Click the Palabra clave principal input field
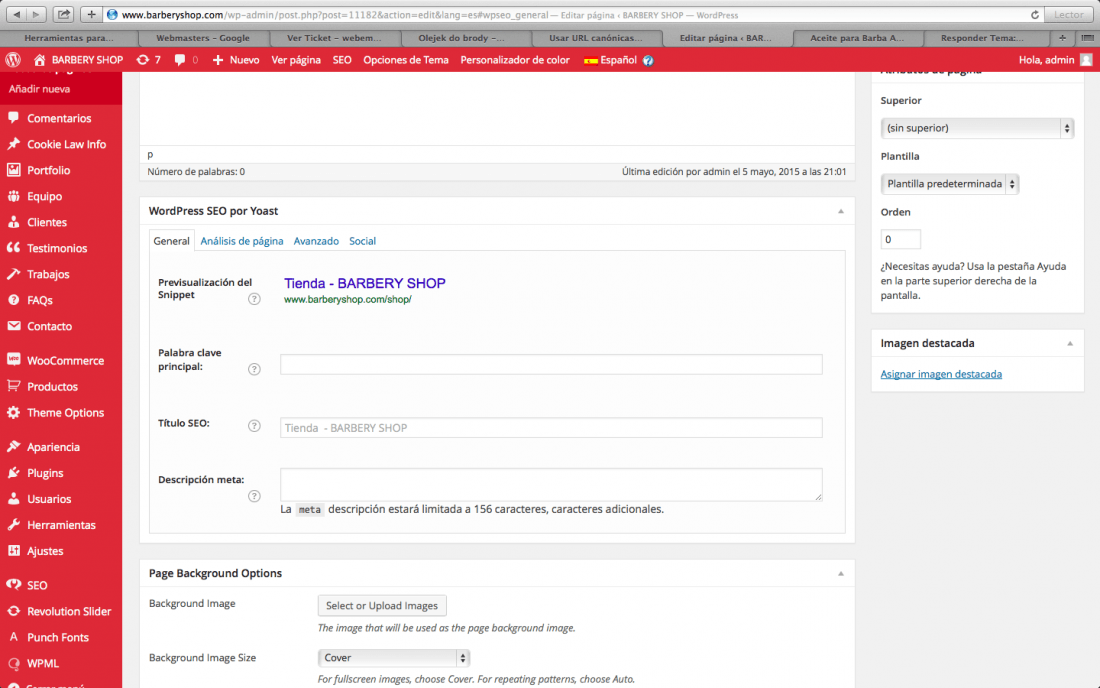Screen dimensions: 1100x688 click(x=551, y=364)
